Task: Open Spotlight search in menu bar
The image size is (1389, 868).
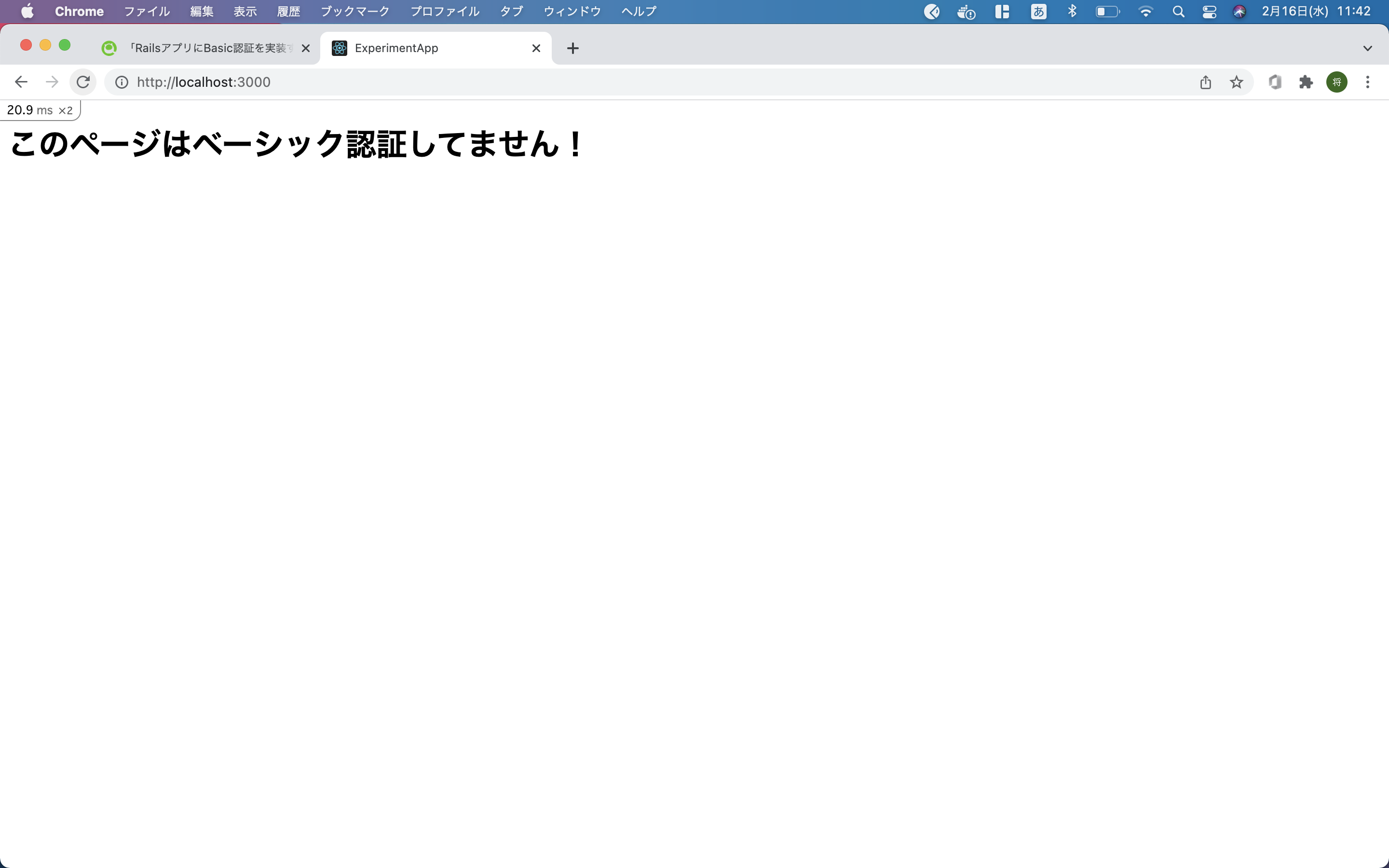Action: click(1179, 11)
